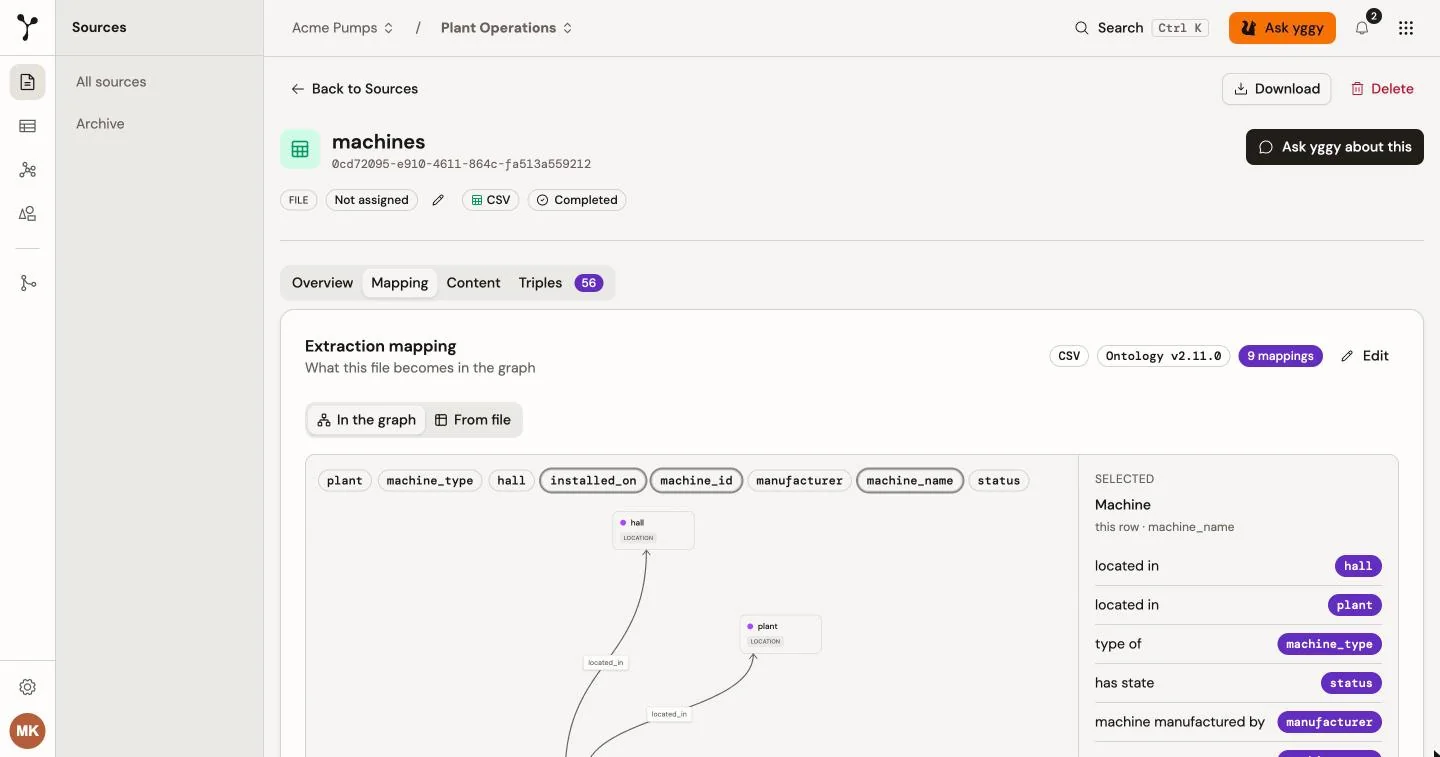Open the graph nodes icon in the sidebar
The width and height of the screenshot is (1440, 757).
(28, 170)
